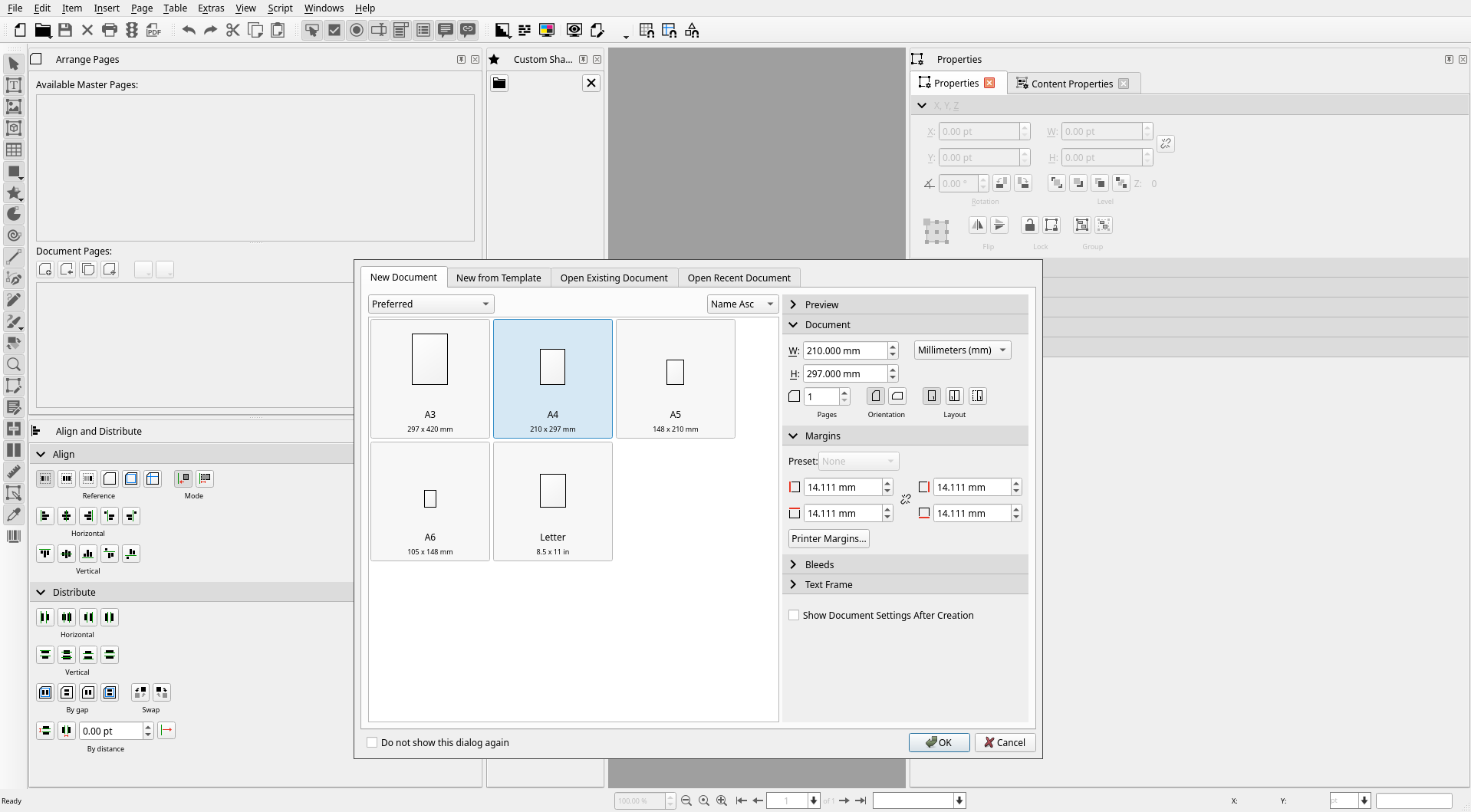Expand the Bleeds section
The width and height of the screenshot is (1471, 812).
[819, 564]
